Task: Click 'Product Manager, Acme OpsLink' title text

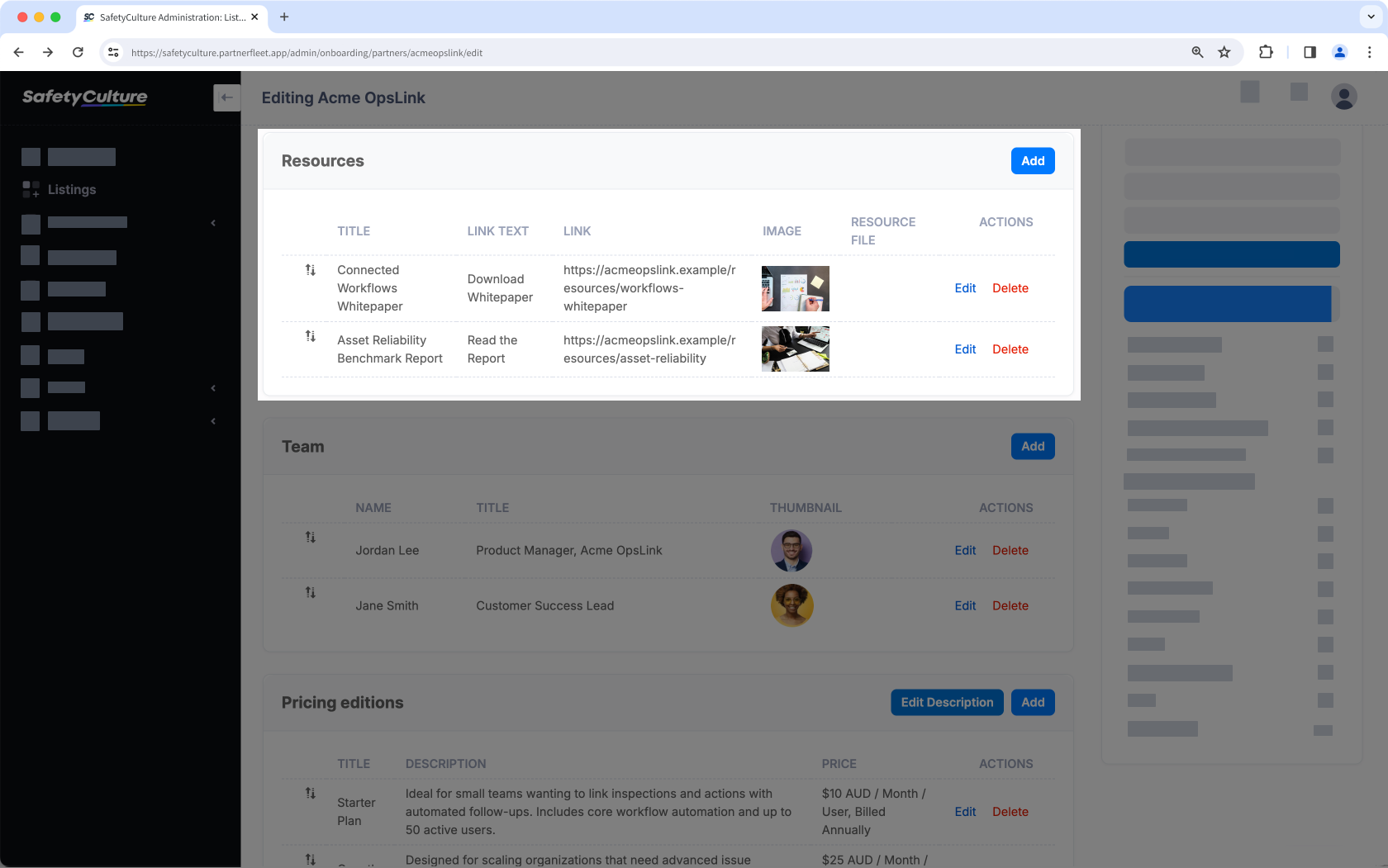Action: coord(569,550)
